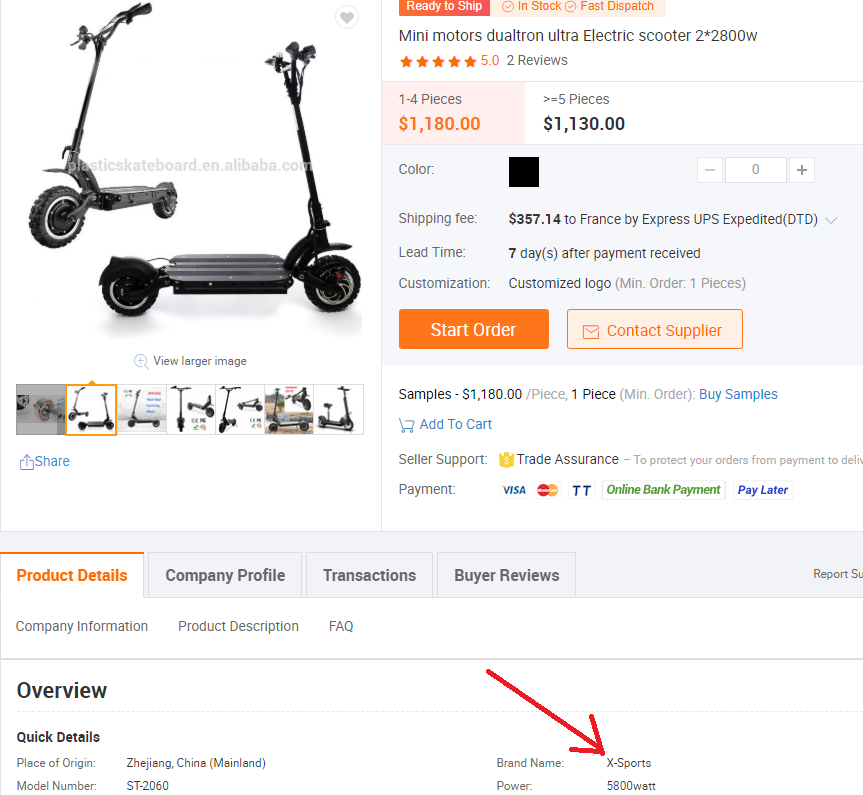863x795 pixels.
Task: Click the Share icon below thumbnails
Action: [26, 461]
